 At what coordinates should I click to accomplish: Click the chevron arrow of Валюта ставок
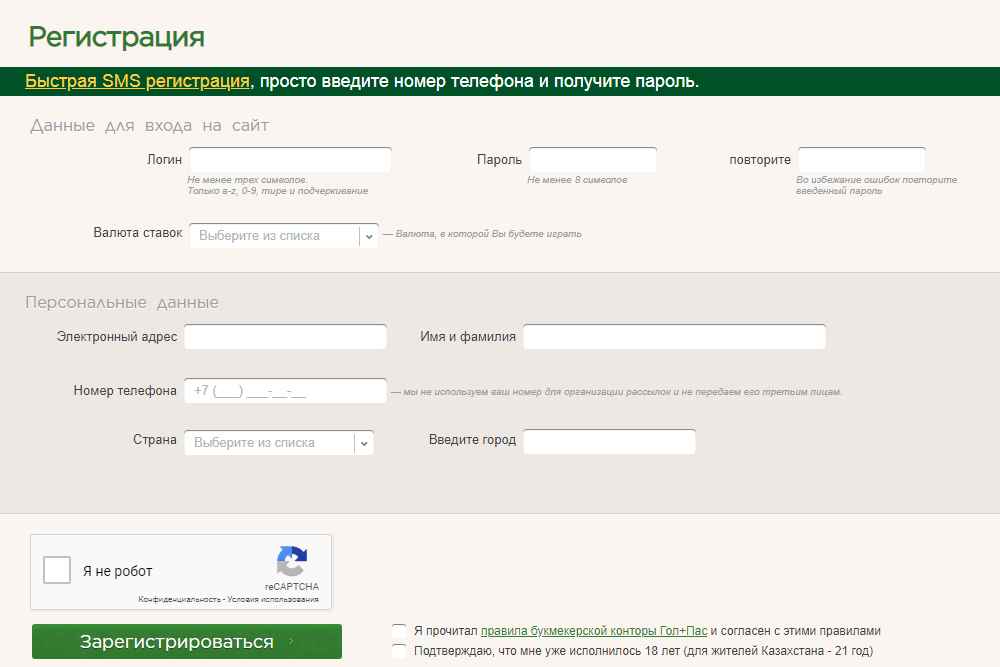click(x=368, y=236)
